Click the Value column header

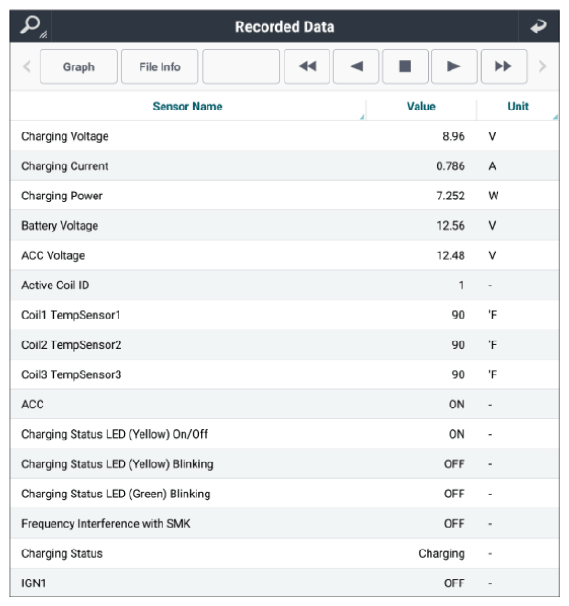pyautogui.click(x=421, y=106)
